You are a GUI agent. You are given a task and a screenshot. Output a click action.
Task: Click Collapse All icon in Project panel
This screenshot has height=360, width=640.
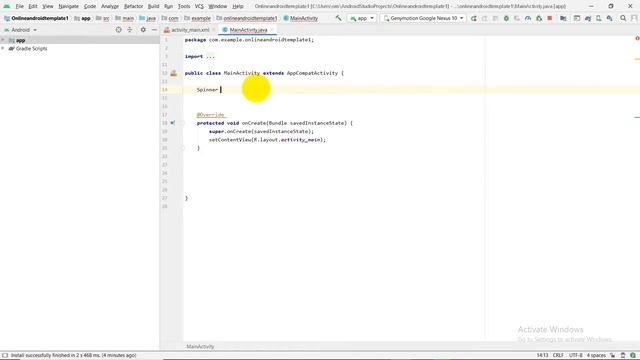point(130,30)
